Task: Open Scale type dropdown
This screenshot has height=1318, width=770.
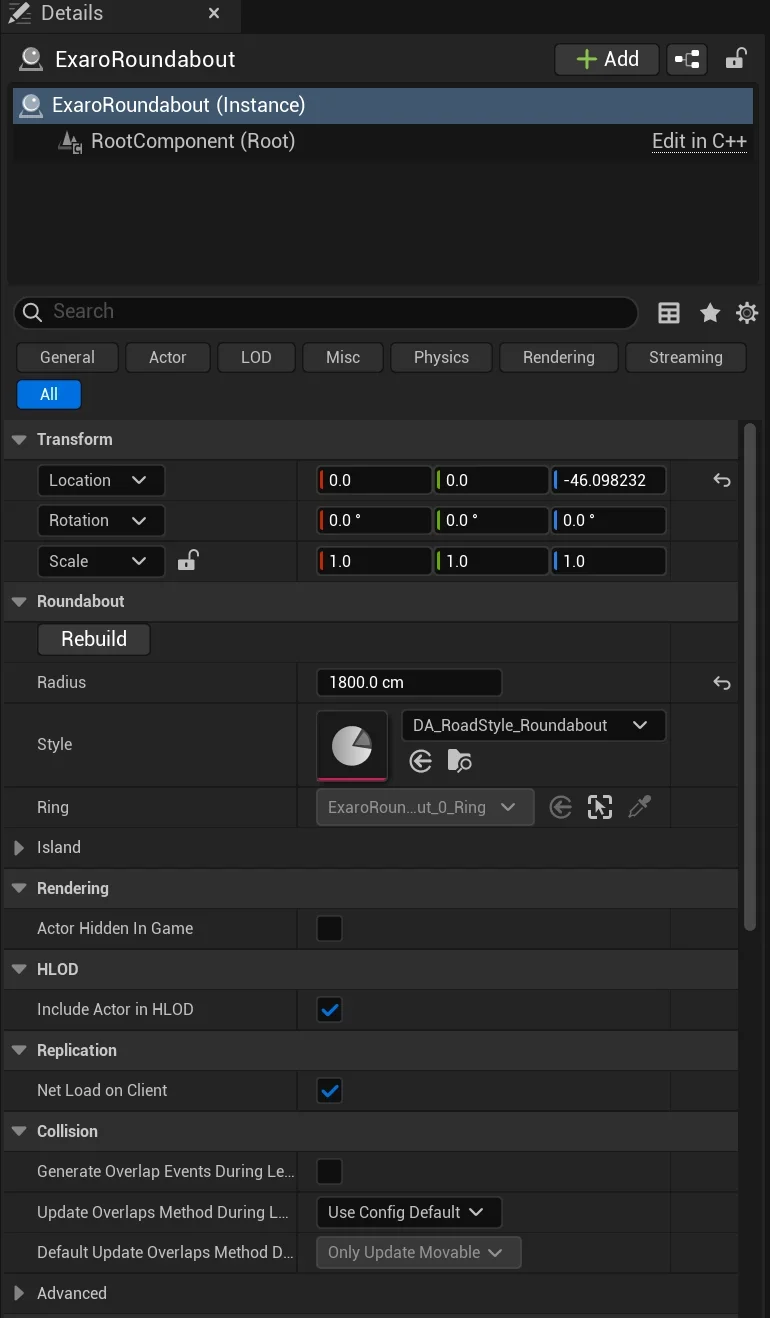Action: [x=101, y=561]
